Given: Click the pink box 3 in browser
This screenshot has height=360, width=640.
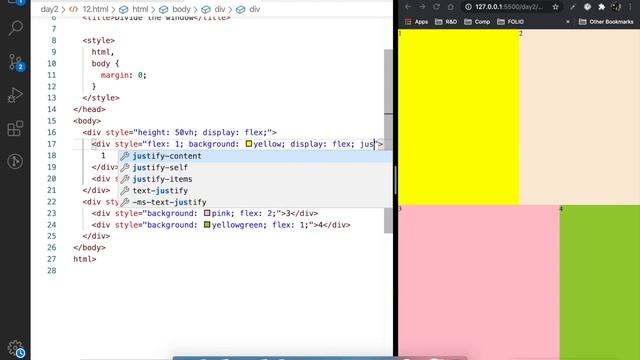Looking at the screenshot, I should pos(479,282).
